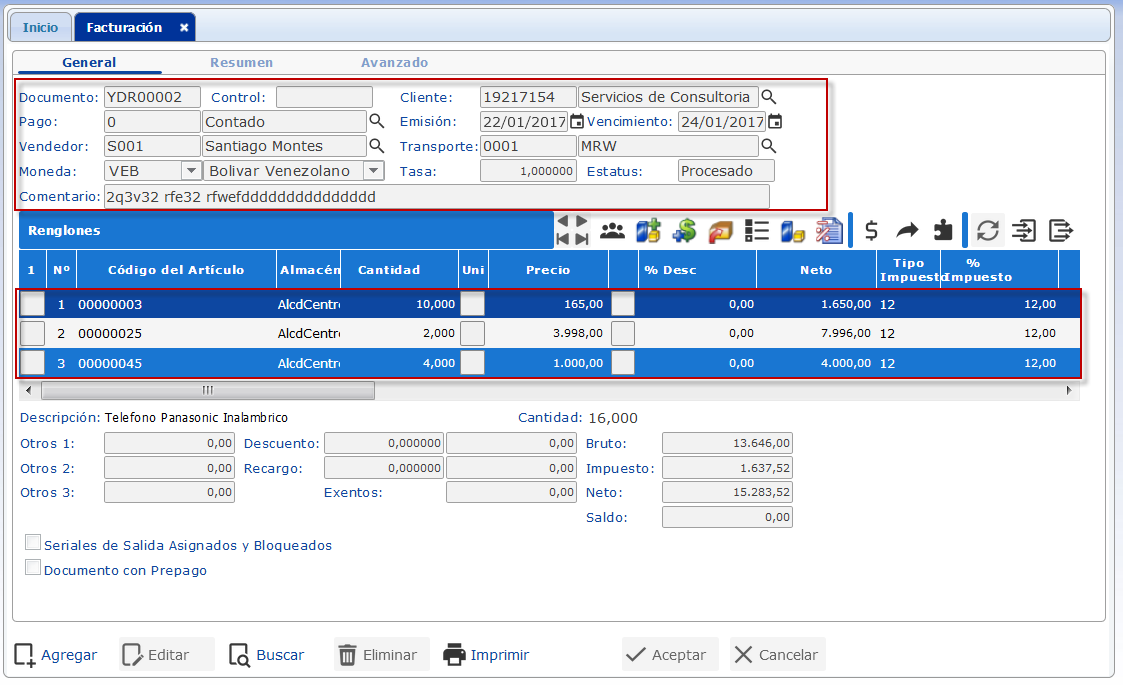Viewport: 1123px width, 685px height.
Task: Click the Imprimir button
Action: 486,655
